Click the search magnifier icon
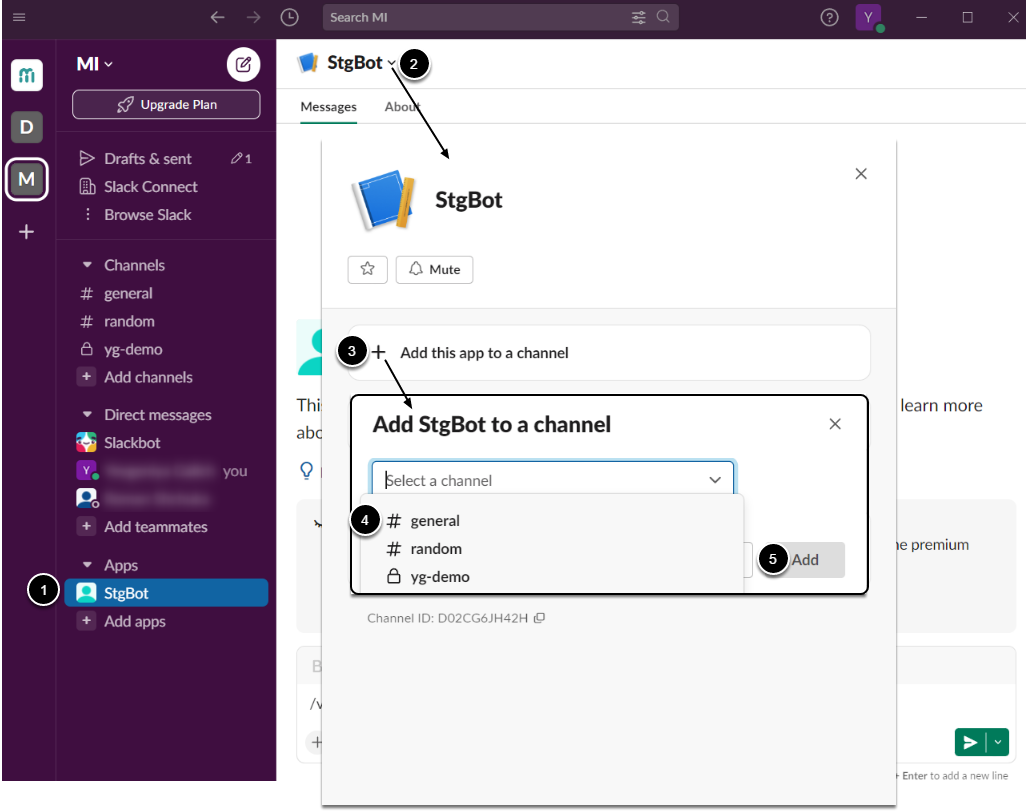The image size is (1026, 811). (x=663, y=17)
